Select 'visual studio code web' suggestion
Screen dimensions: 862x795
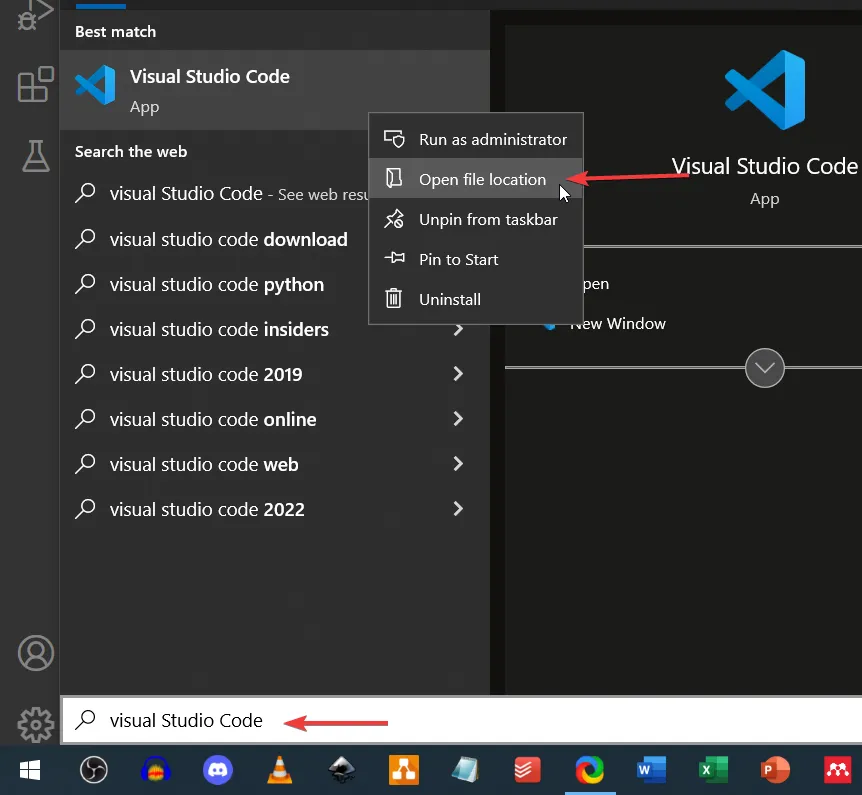(274, 465)
